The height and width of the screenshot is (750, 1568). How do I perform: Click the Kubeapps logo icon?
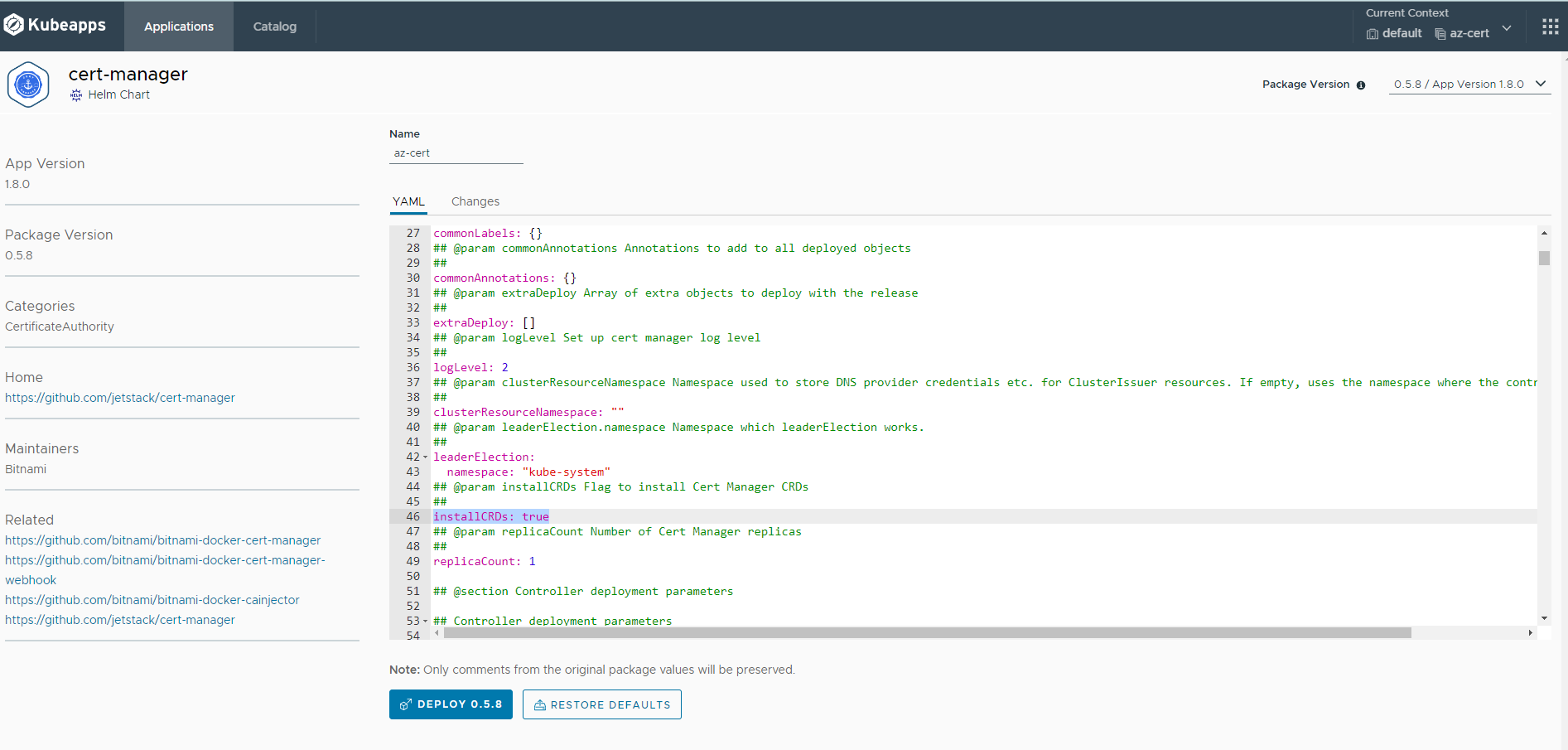tap(14, 26)
